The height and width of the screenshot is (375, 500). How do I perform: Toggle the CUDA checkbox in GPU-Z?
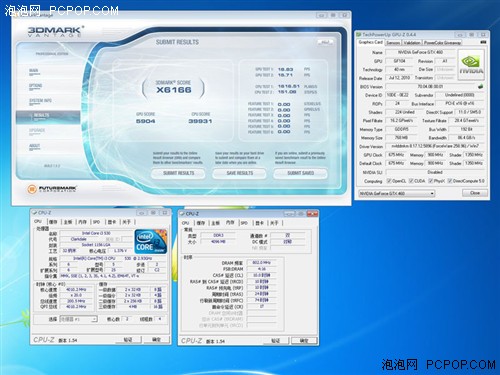click(411, 181)
